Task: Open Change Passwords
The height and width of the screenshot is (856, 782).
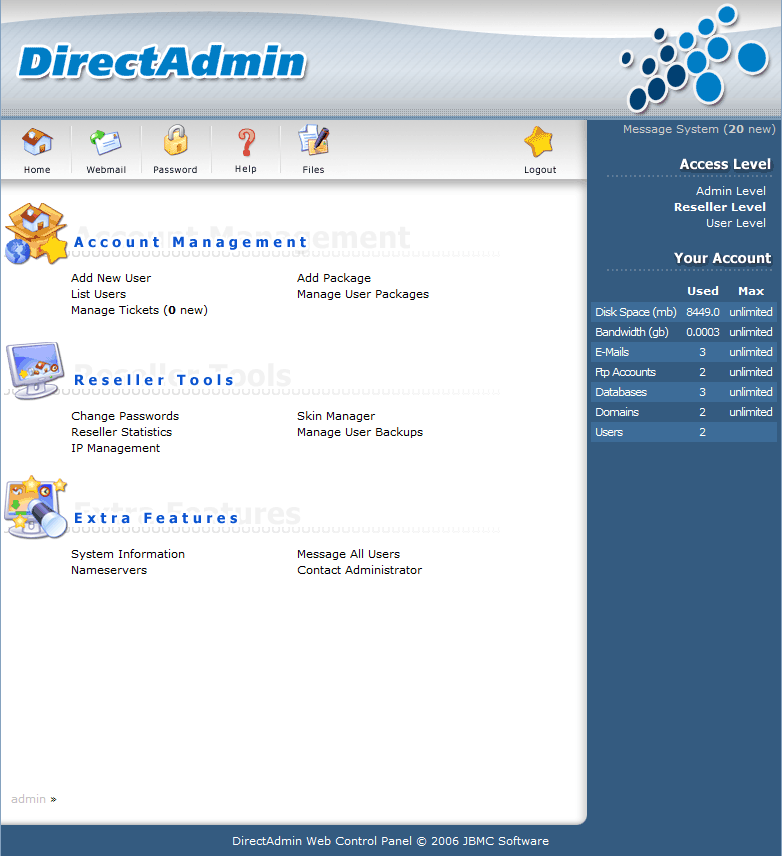Action: pos(125,416)
